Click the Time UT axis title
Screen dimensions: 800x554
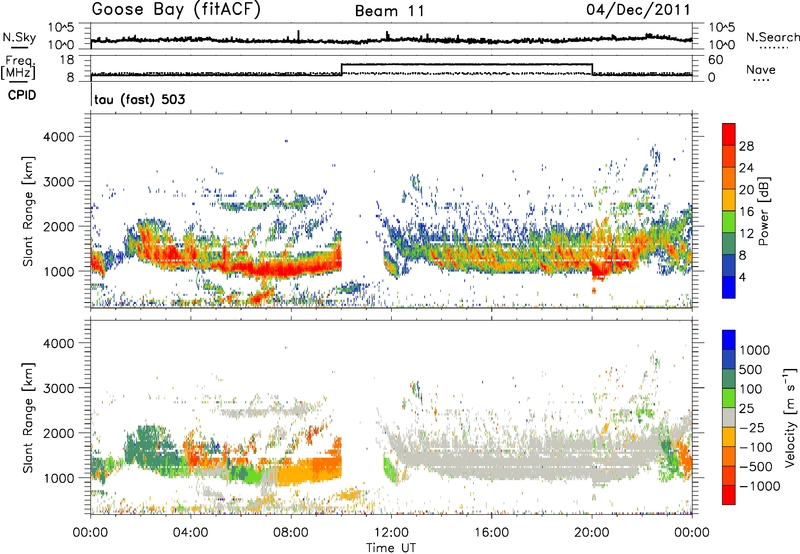(391, 548)
